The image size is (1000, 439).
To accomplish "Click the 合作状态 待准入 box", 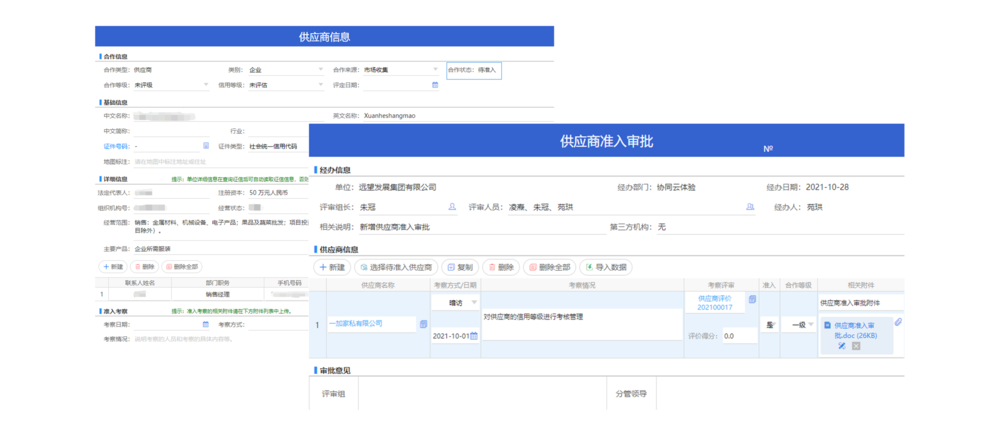I will coord(474,70).
